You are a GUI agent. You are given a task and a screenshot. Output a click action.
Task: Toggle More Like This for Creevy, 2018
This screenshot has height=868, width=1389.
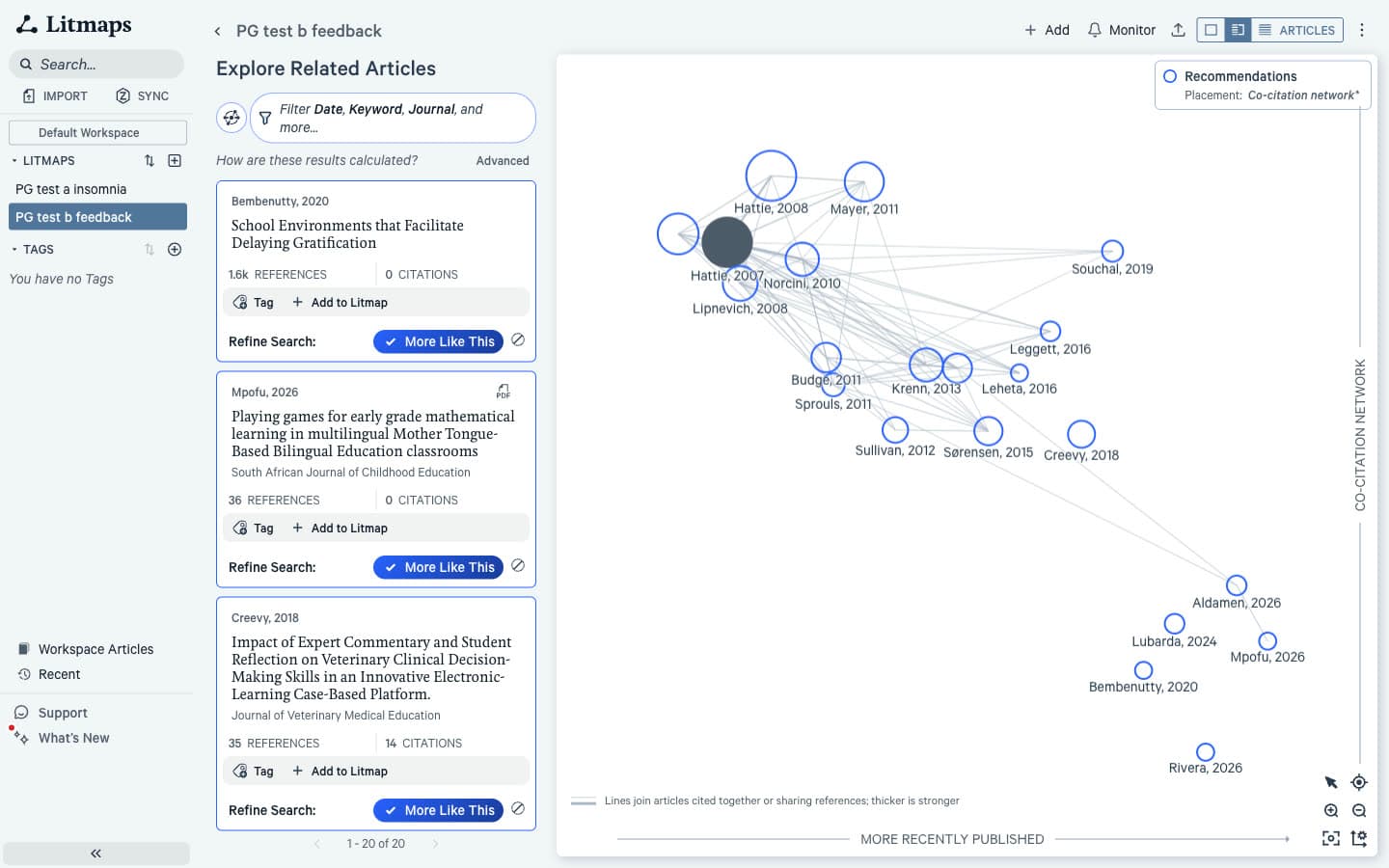click(x=439, y=810)
